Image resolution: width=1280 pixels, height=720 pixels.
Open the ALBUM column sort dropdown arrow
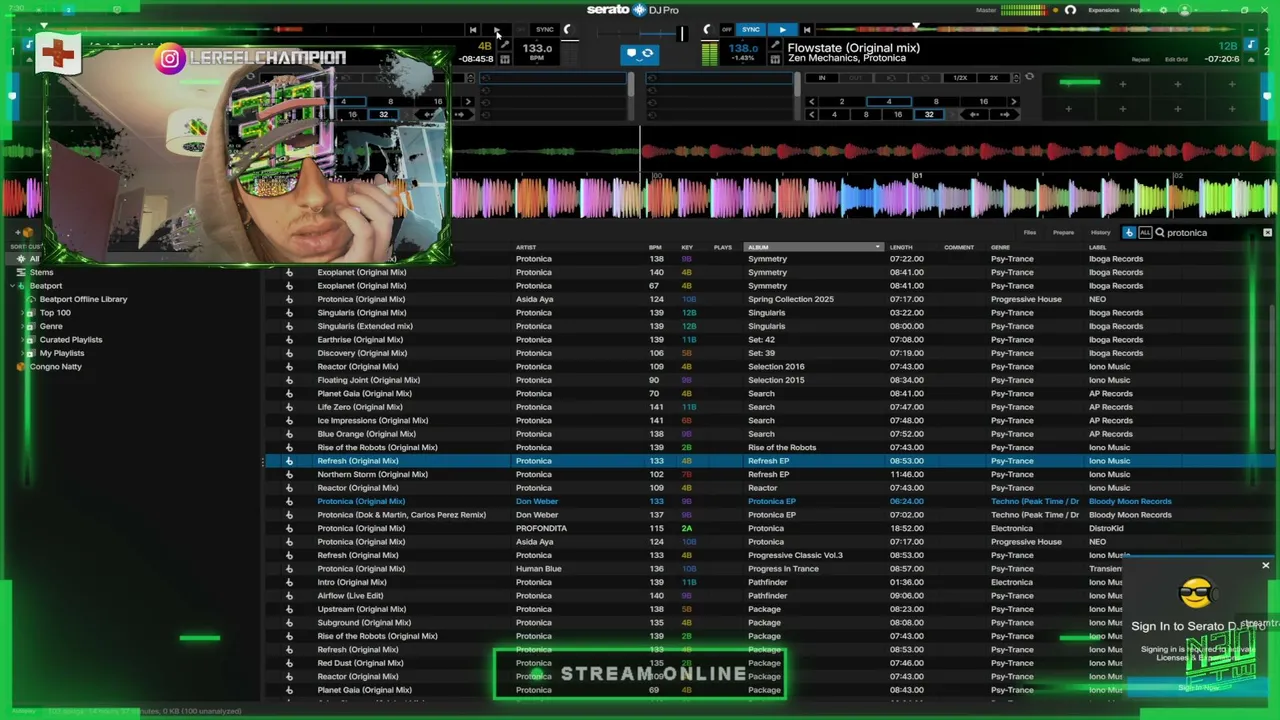(878, 247)
